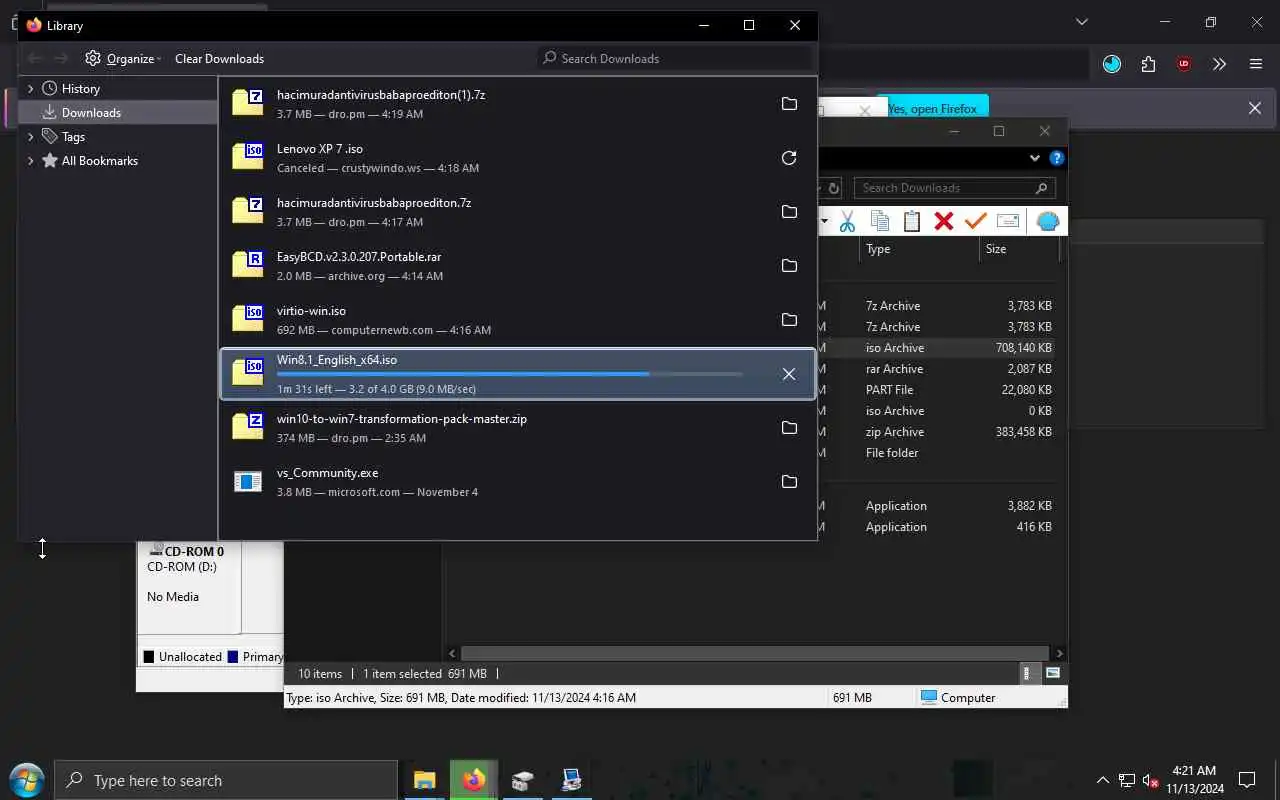The height and width of the screenshot is (800, 1280).
Task: Open the Firefox account icon in the toolbar
Action: tap(1112, 64)
